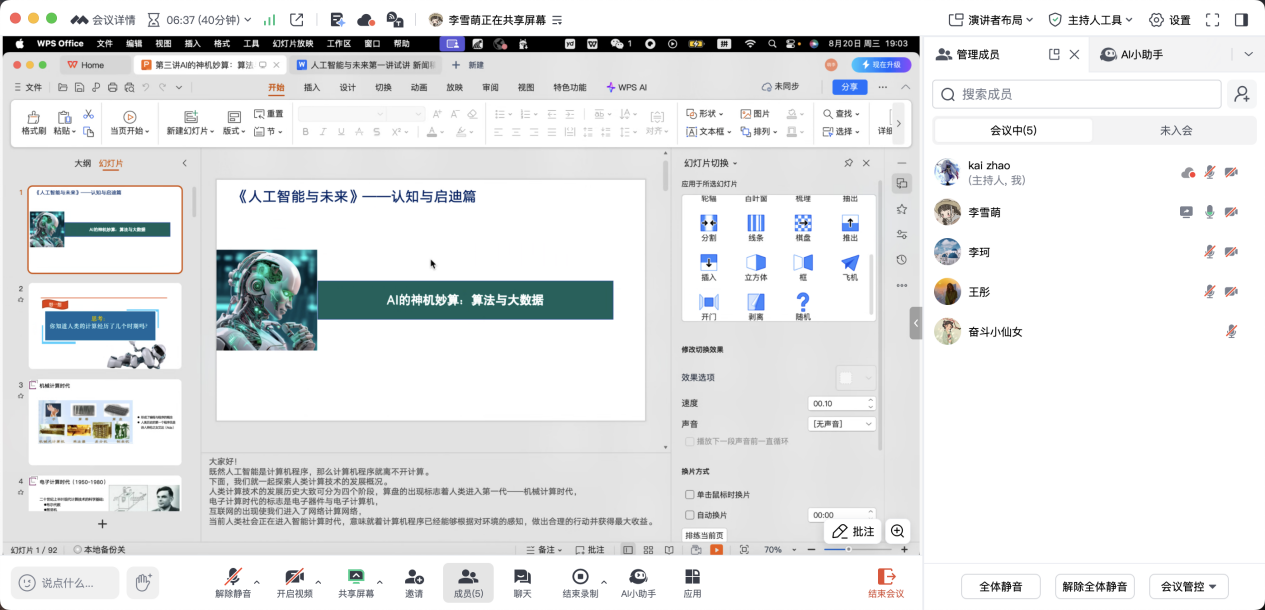This screenshot has height=610, width=1265.
Task: Open the 会议管控 dropdown
Action: click(1188, 587)
